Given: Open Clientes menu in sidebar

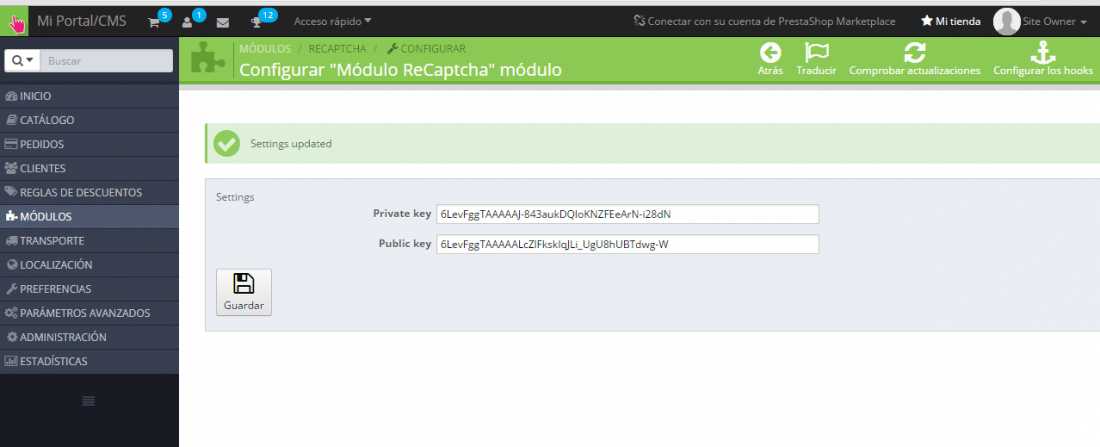Looking at the screenshot, I should tap(89, 168).
